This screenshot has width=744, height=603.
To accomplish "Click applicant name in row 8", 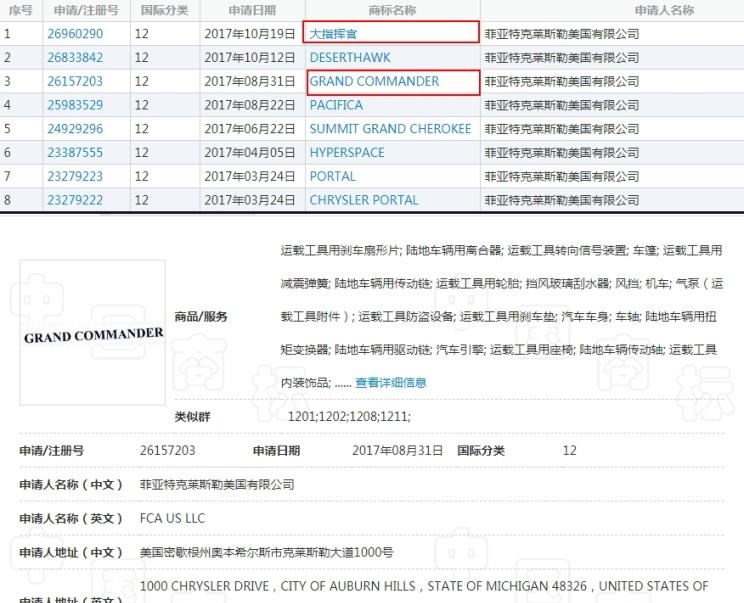I will coord(562,200).
